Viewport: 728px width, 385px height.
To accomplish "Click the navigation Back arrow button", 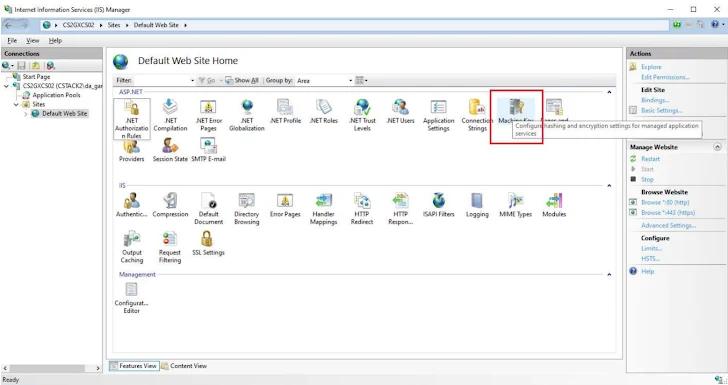I will (8, 25).
